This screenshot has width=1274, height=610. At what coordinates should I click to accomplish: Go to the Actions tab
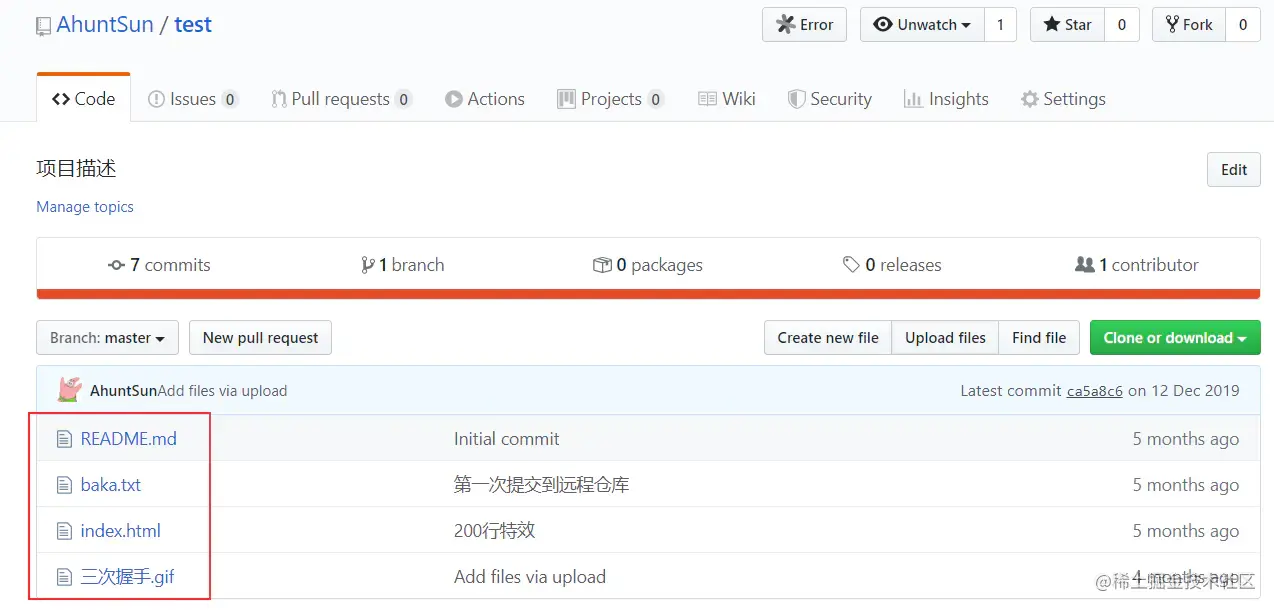pos(485,99)
